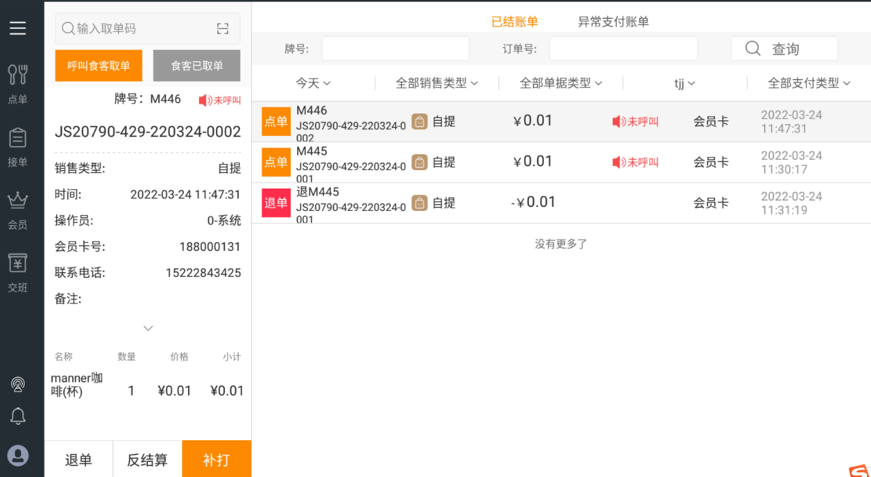
Task: Switch to the 已结账单 tab
Action: point(515,22)
